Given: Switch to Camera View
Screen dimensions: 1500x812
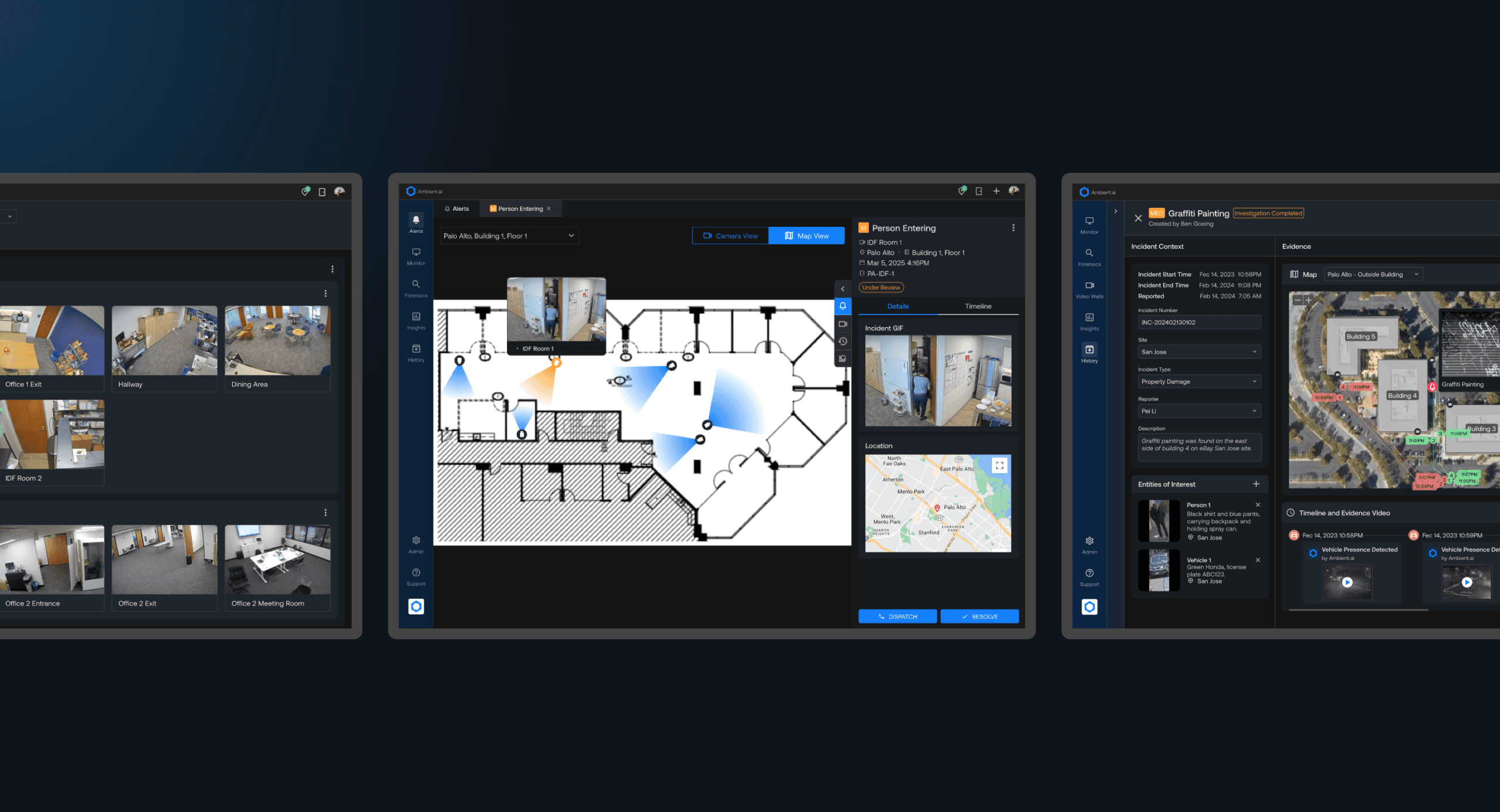Looking at the screenshot, I should pos(730,236).
